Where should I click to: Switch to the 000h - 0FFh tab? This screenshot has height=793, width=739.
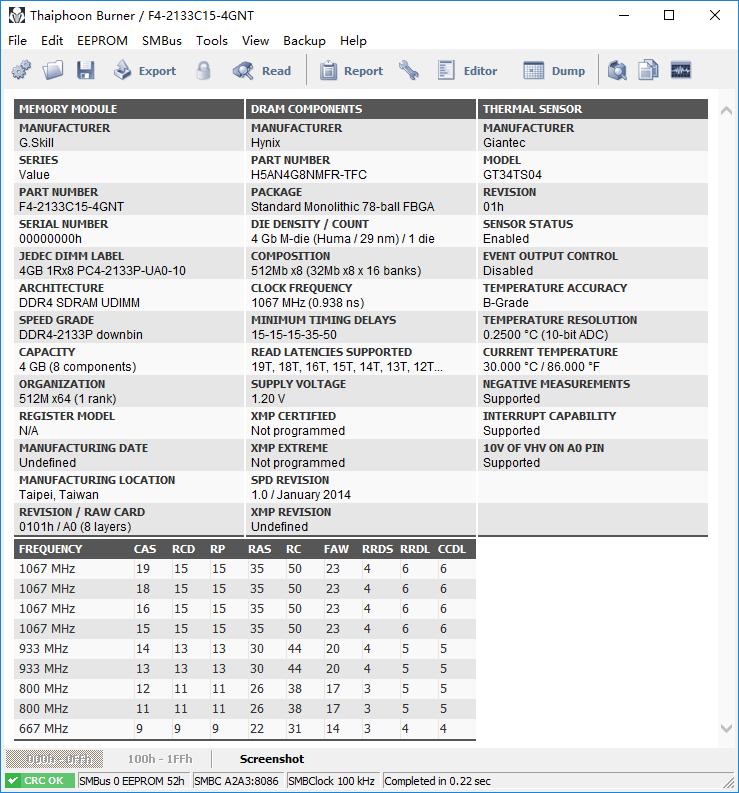point(55,759)
